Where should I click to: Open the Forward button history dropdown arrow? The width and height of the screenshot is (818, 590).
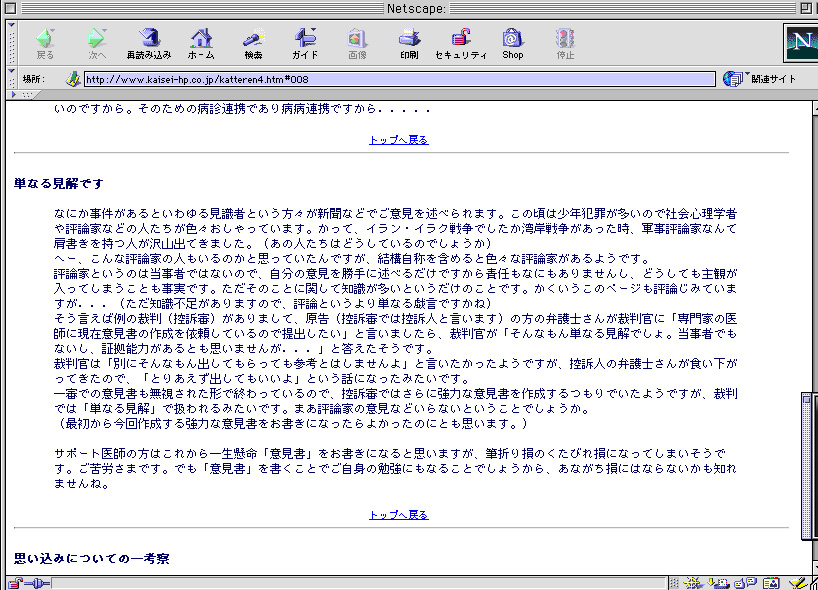coord(105,31)
